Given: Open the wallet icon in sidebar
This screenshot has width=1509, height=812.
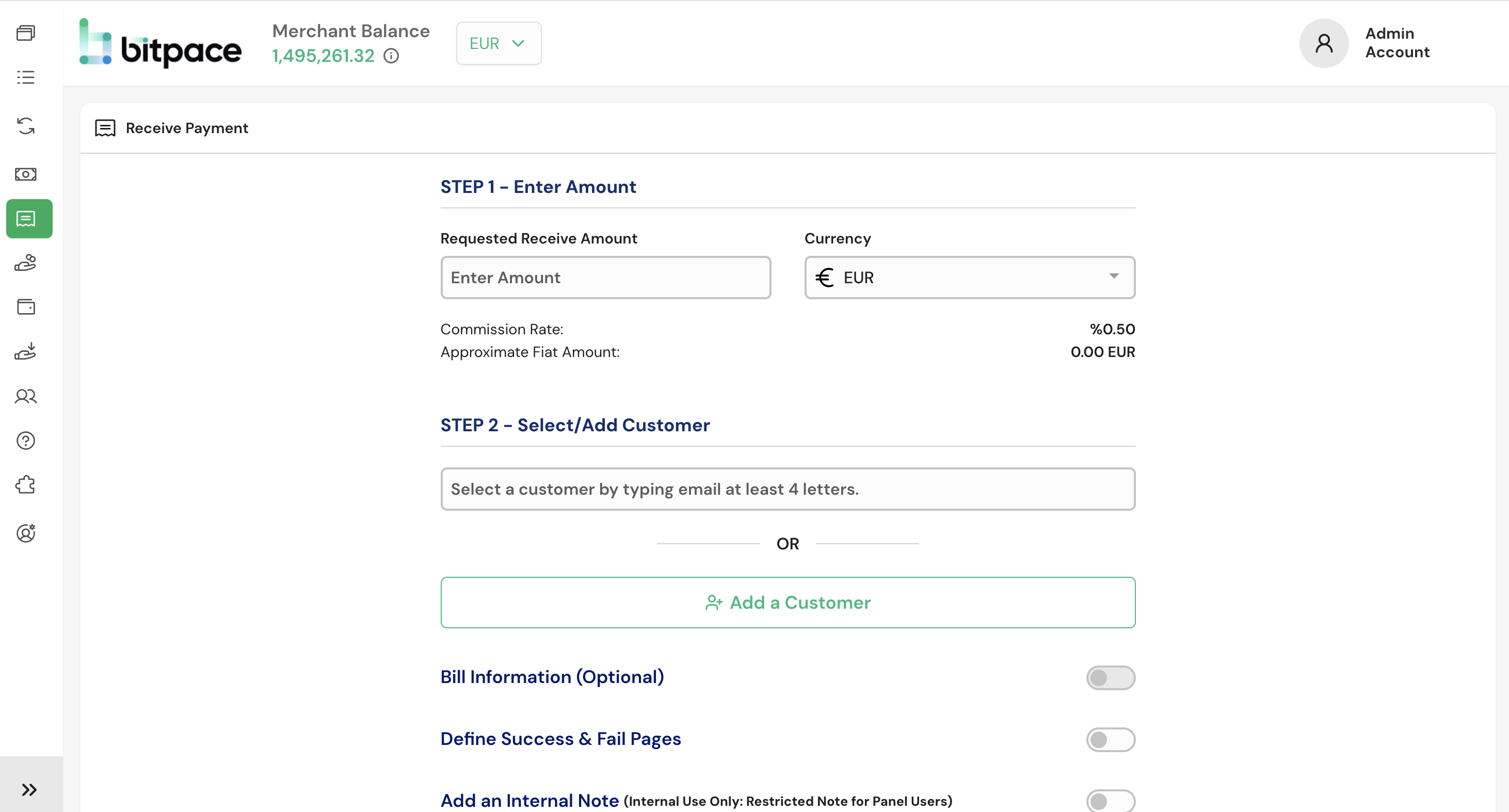Looking at the screenshot, I should coord(26,307).
